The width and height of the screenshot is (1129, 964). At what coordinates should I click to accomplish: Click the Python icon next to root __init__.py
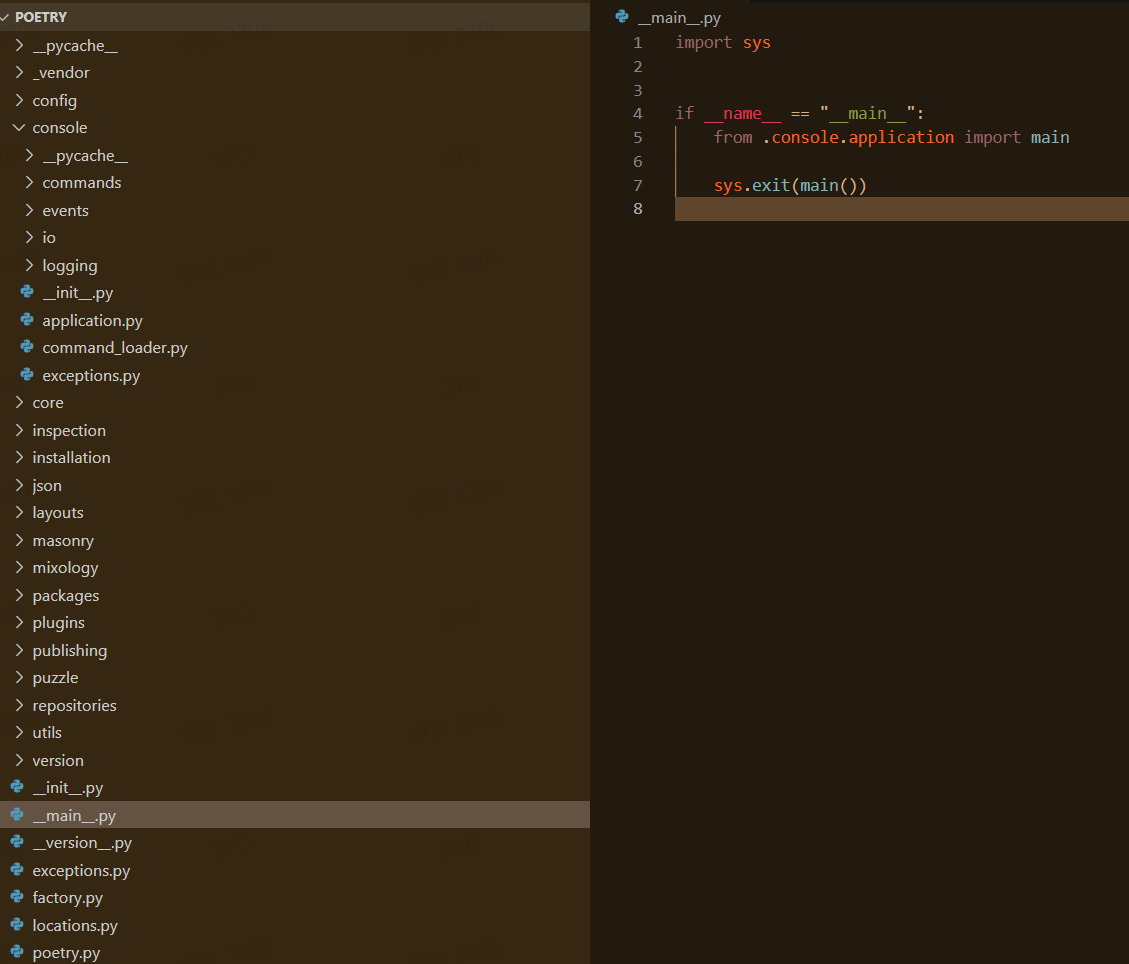[16, 787]
